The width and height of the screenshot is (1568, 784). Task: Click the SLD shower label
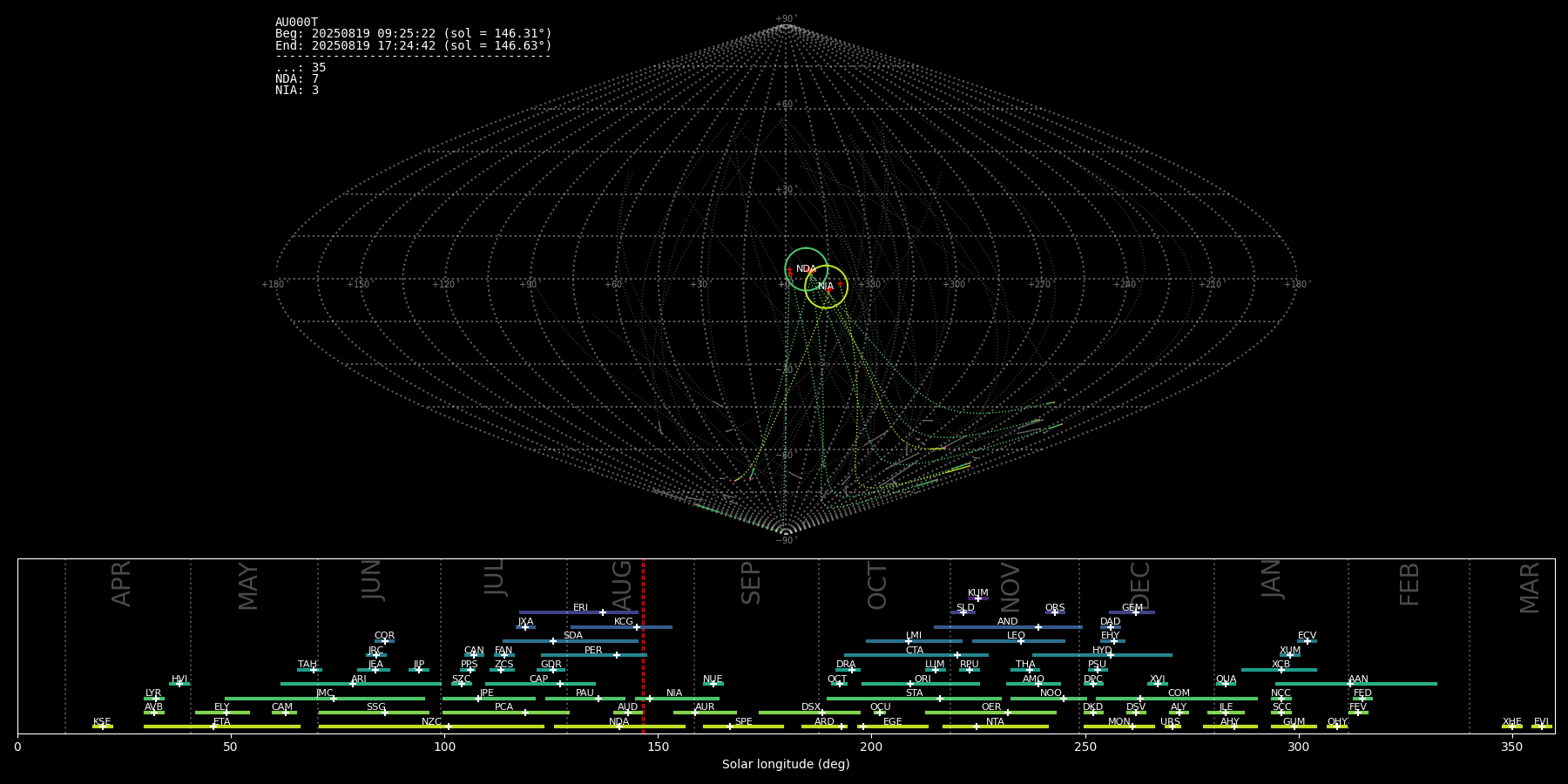click(965, 608)
